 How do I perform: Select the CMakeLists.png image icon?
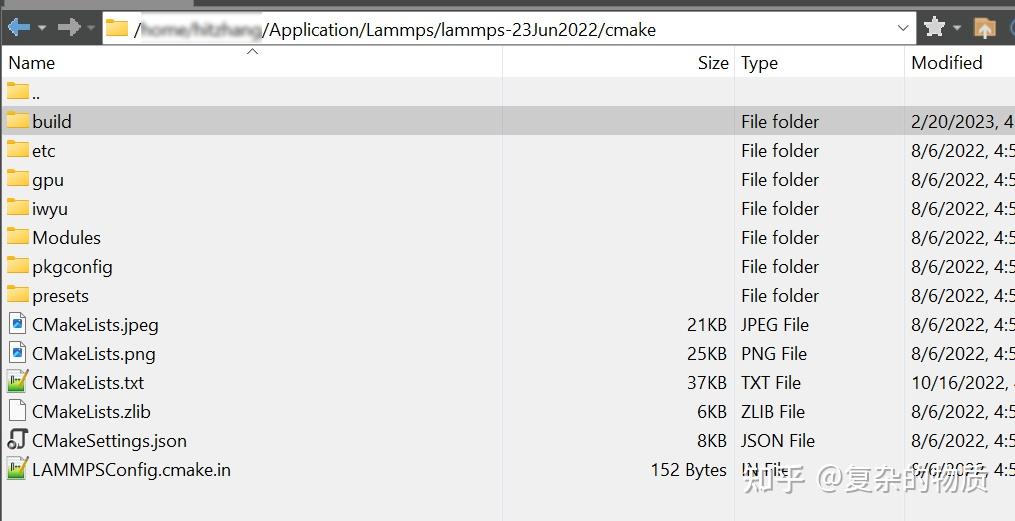(x=17, y=353)
